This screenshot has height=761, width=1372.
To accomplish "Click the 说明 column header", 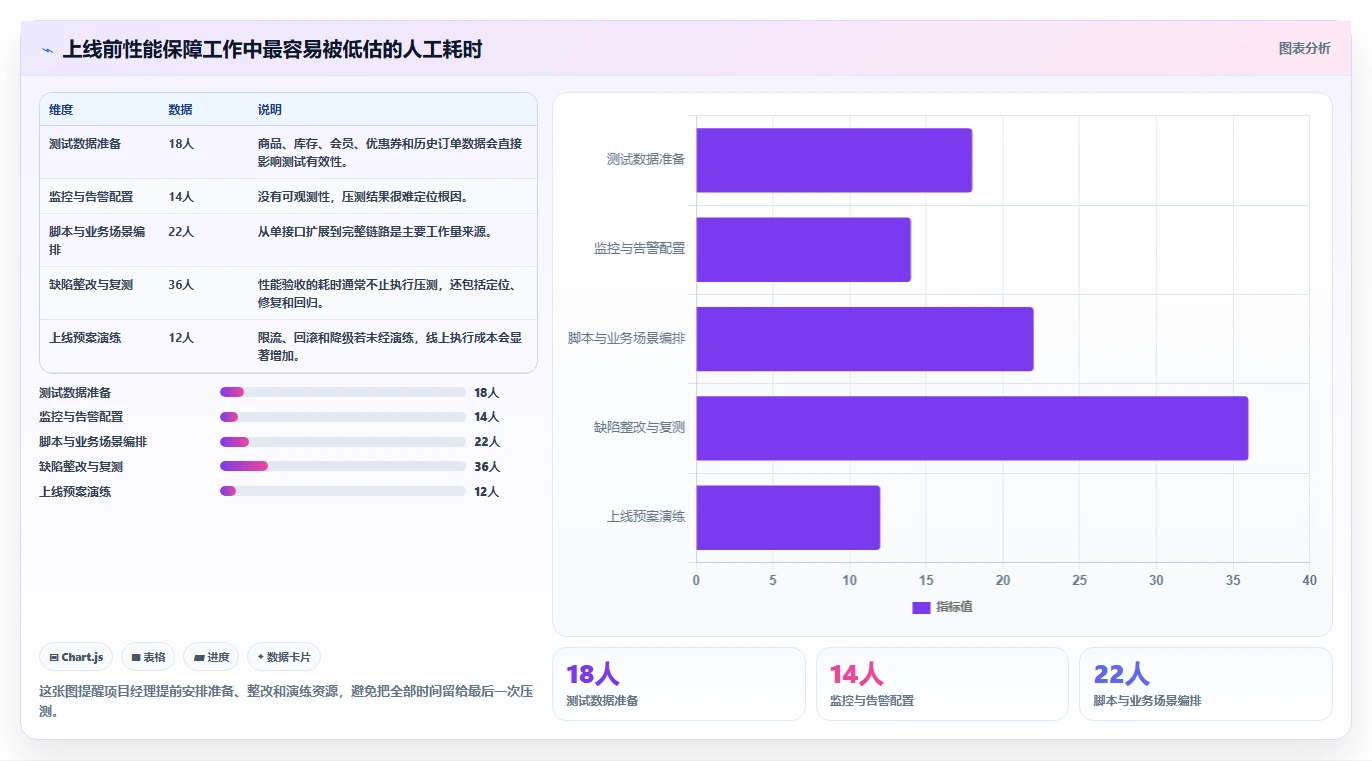I will click(x=270, y=110).
